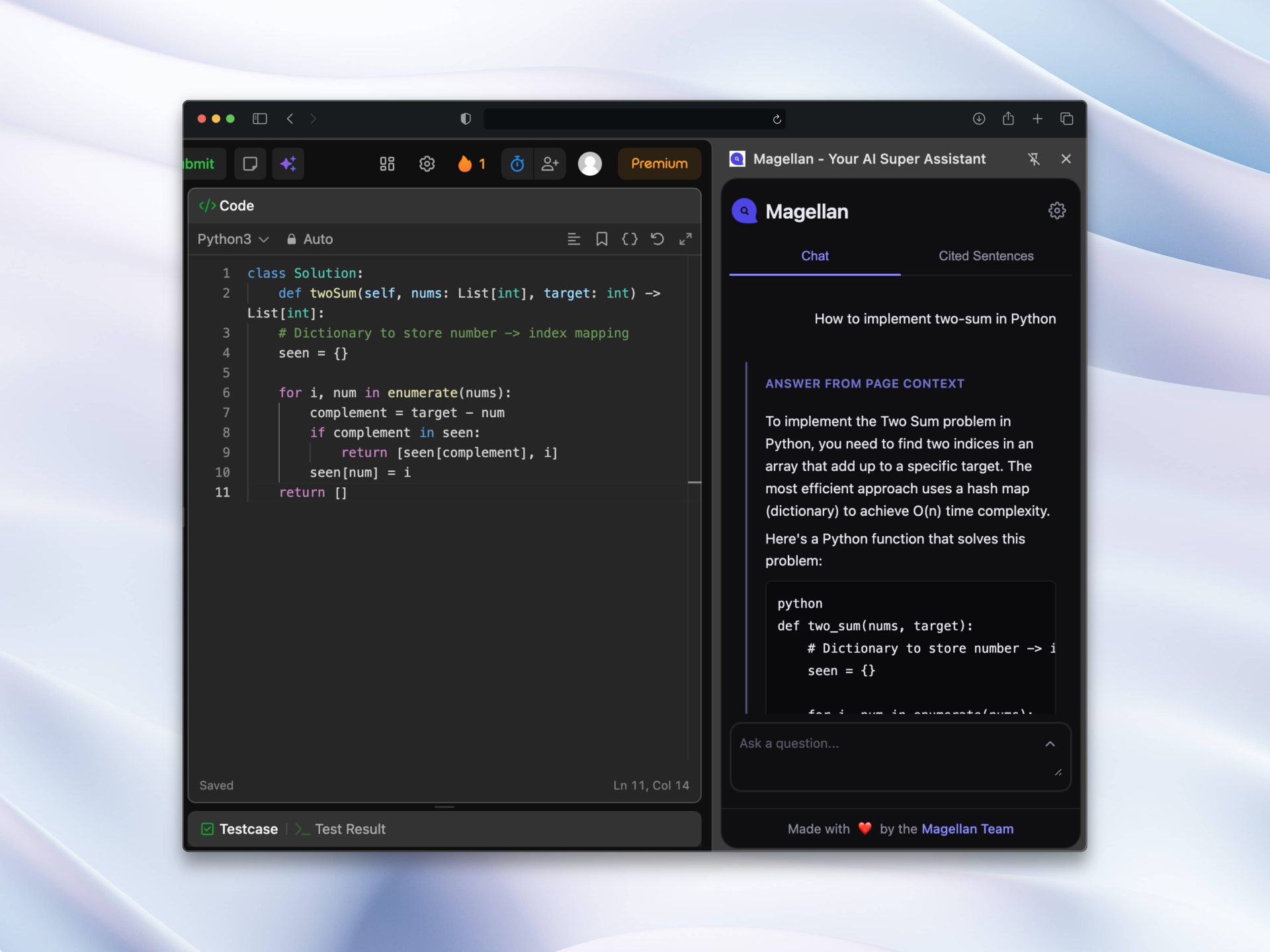Reset code with the undo icon
The width and height of the screenshot is (1270, 952).
(x=657, y=239)
